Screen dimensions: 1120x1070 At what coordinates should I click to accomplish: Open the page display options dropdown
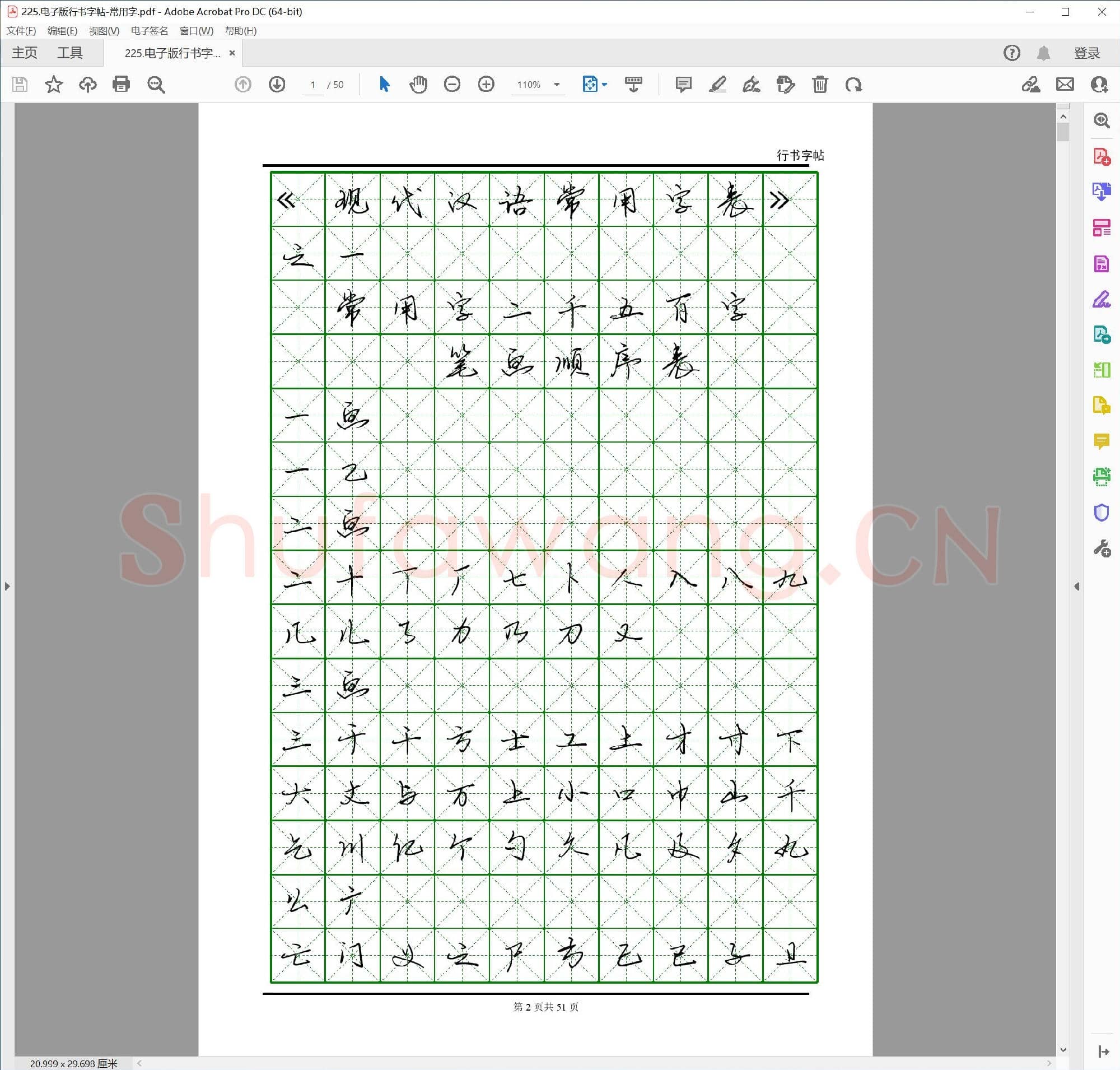coord(595,85)
